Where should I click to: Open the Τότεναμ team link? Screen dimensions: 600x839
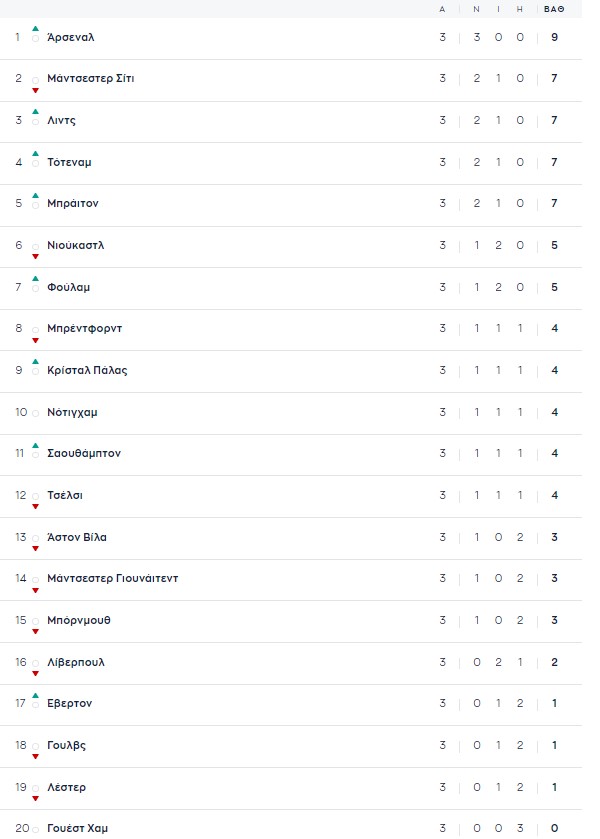(69, 162)
